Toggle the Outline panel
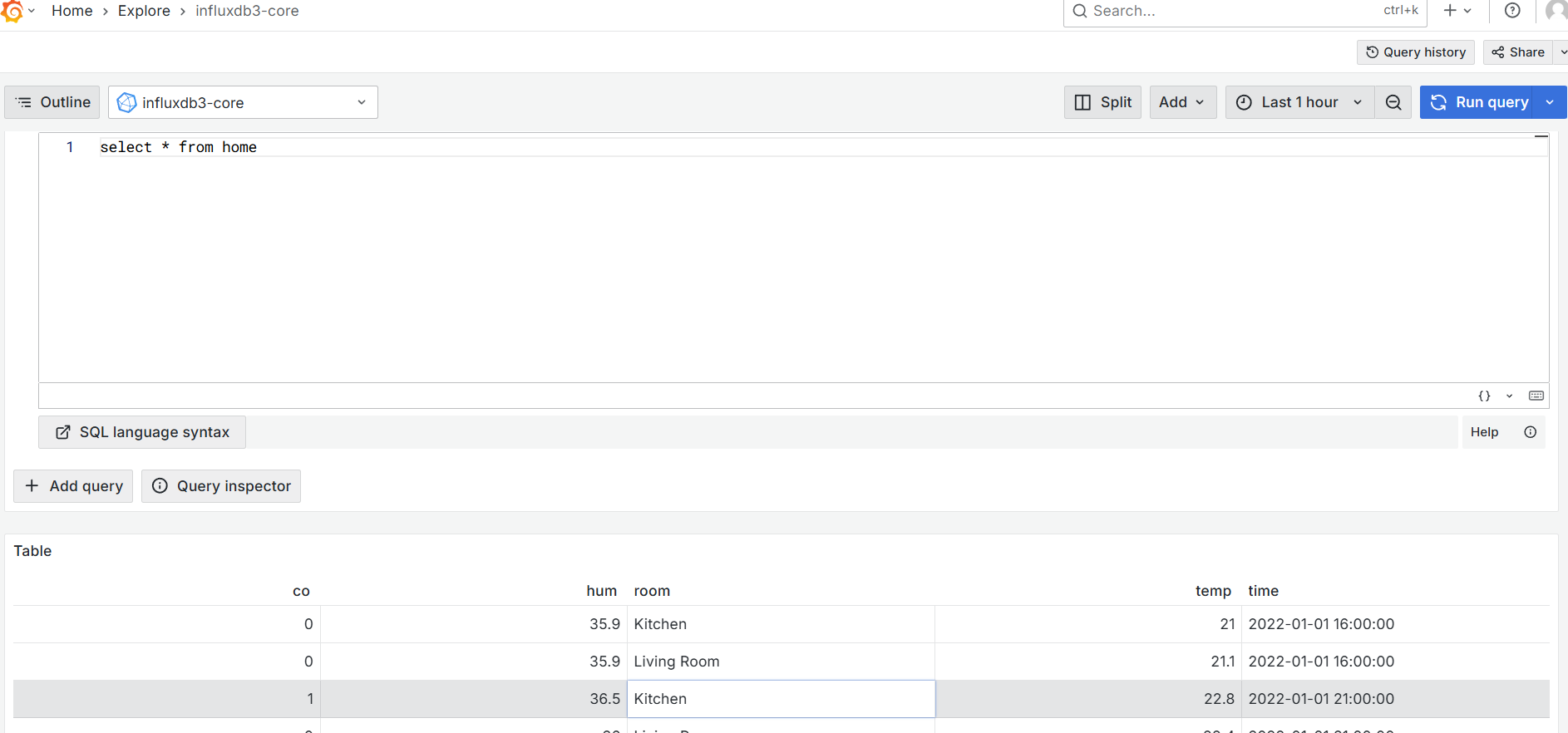This screenshot has width=1568, height=733. (x=52, y=102)
